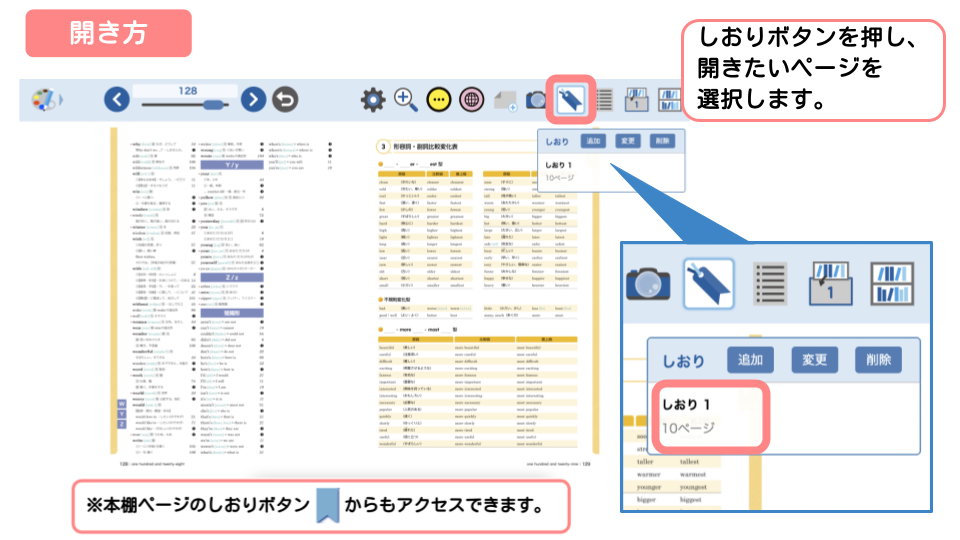Click the yellow speech bubble icon
Viewport: 960px width, 540px height.
(438, 100)
